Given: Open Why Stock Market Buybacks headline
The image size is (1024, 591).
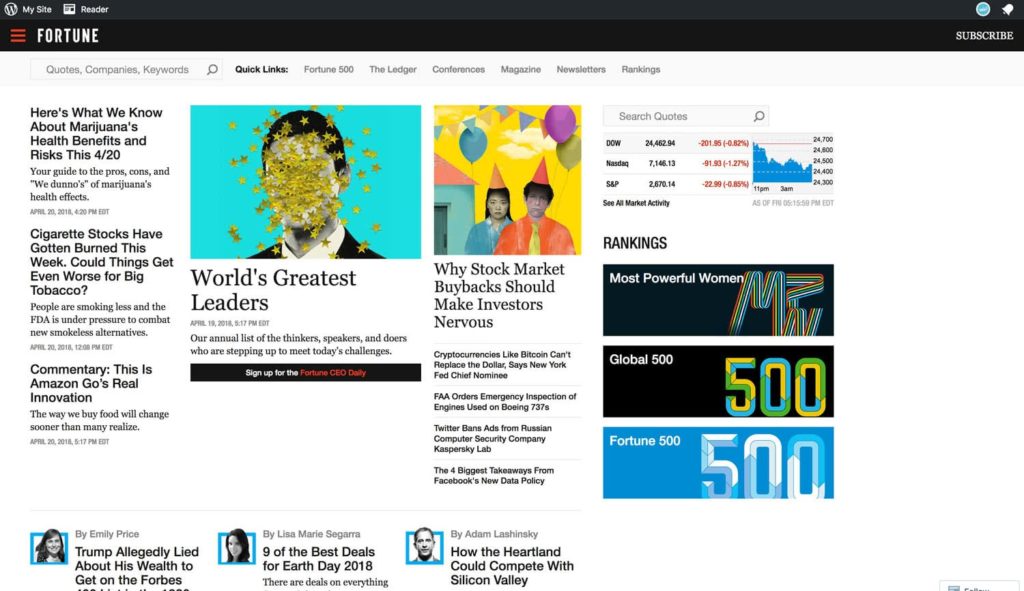Looking at the screenshot, I should click(x=499, y=295).
